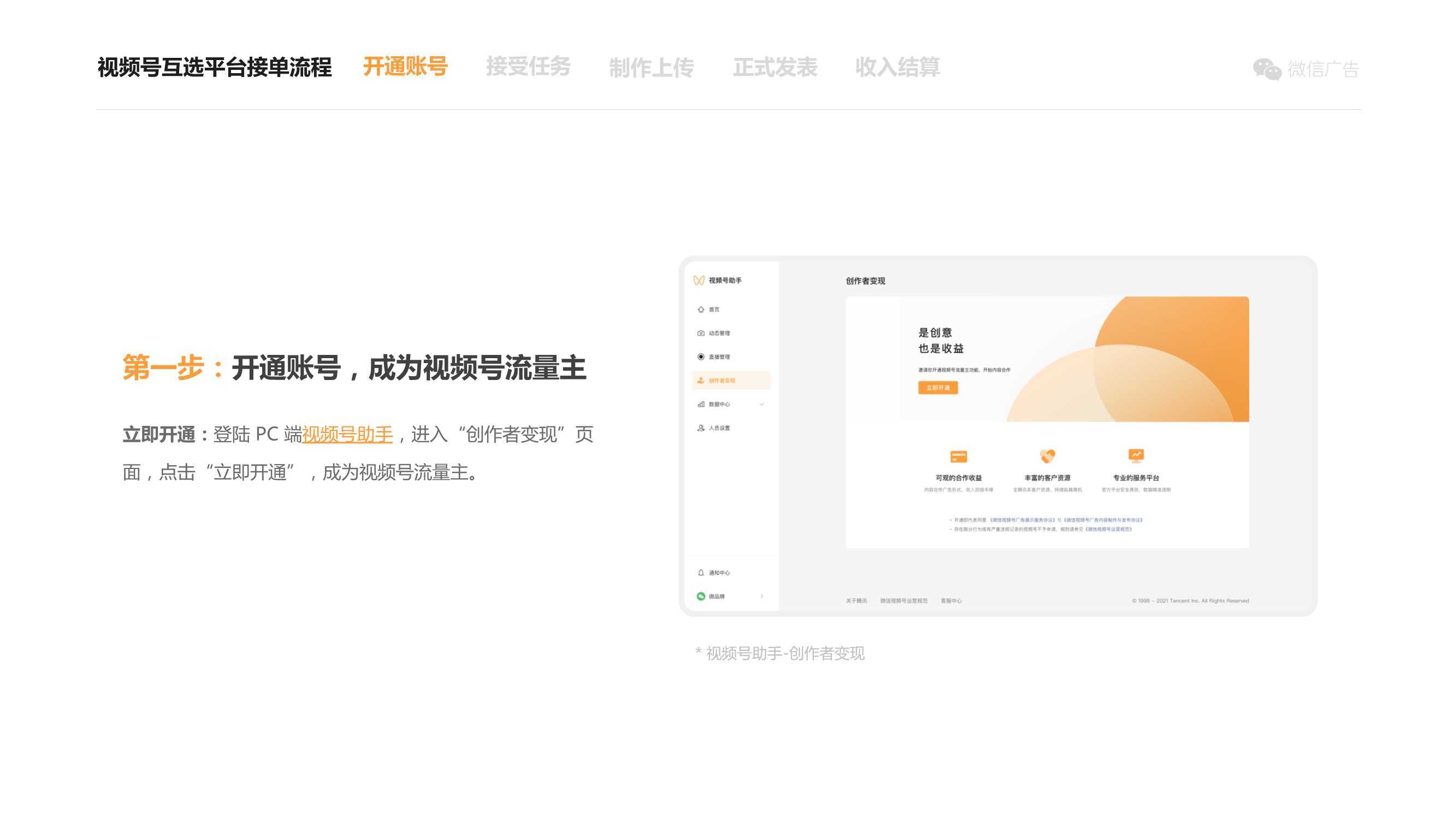Click the 微信广告 WeChat logo icon

[1266, 69]
